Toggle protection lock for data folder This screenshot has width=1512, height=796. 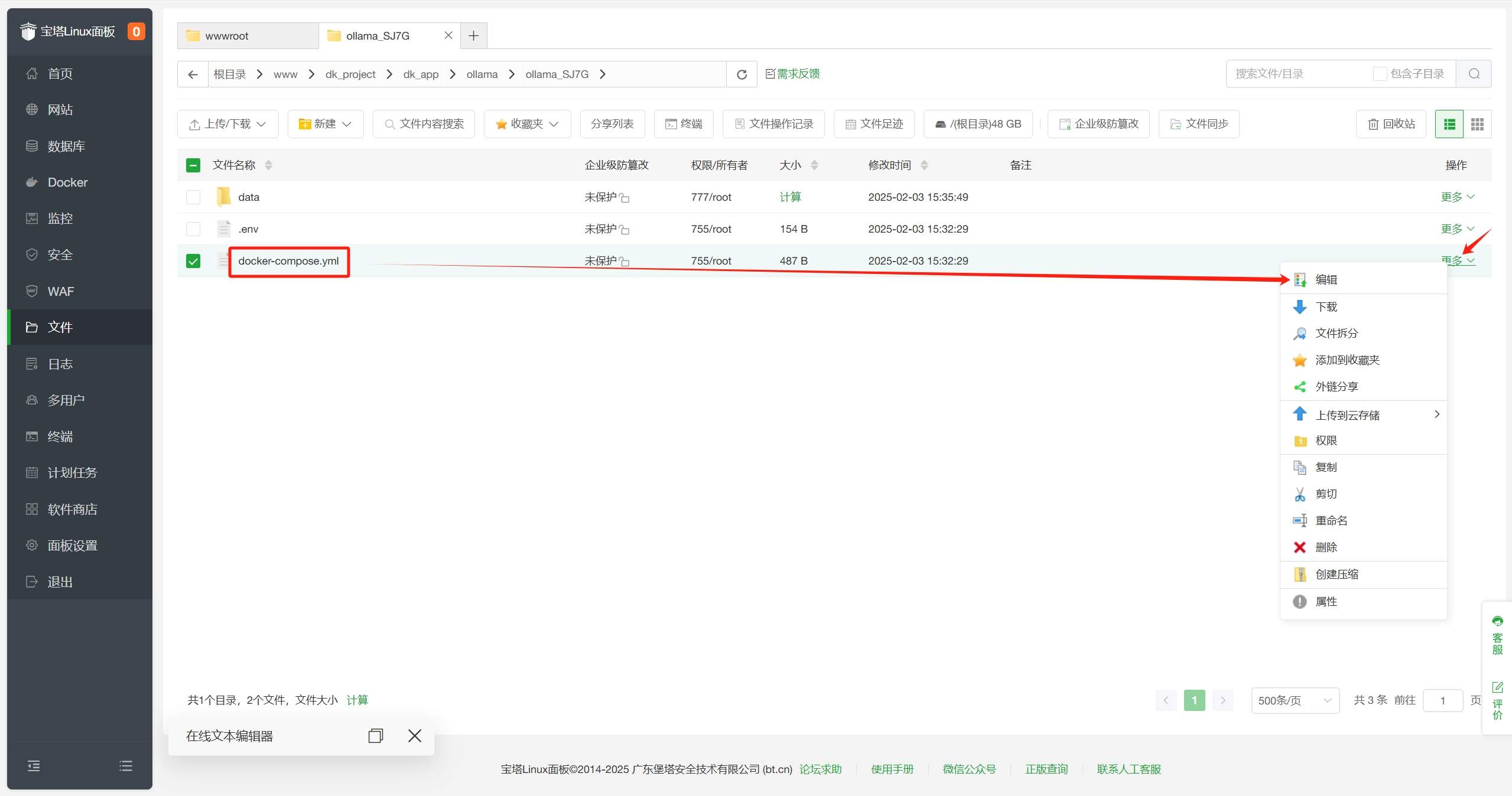point(625,198)
